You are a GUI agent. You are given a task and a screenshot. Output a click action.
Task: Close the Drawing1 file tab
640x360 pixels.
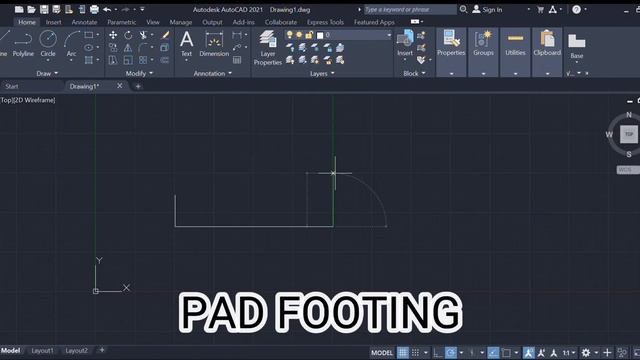(120, 86)
